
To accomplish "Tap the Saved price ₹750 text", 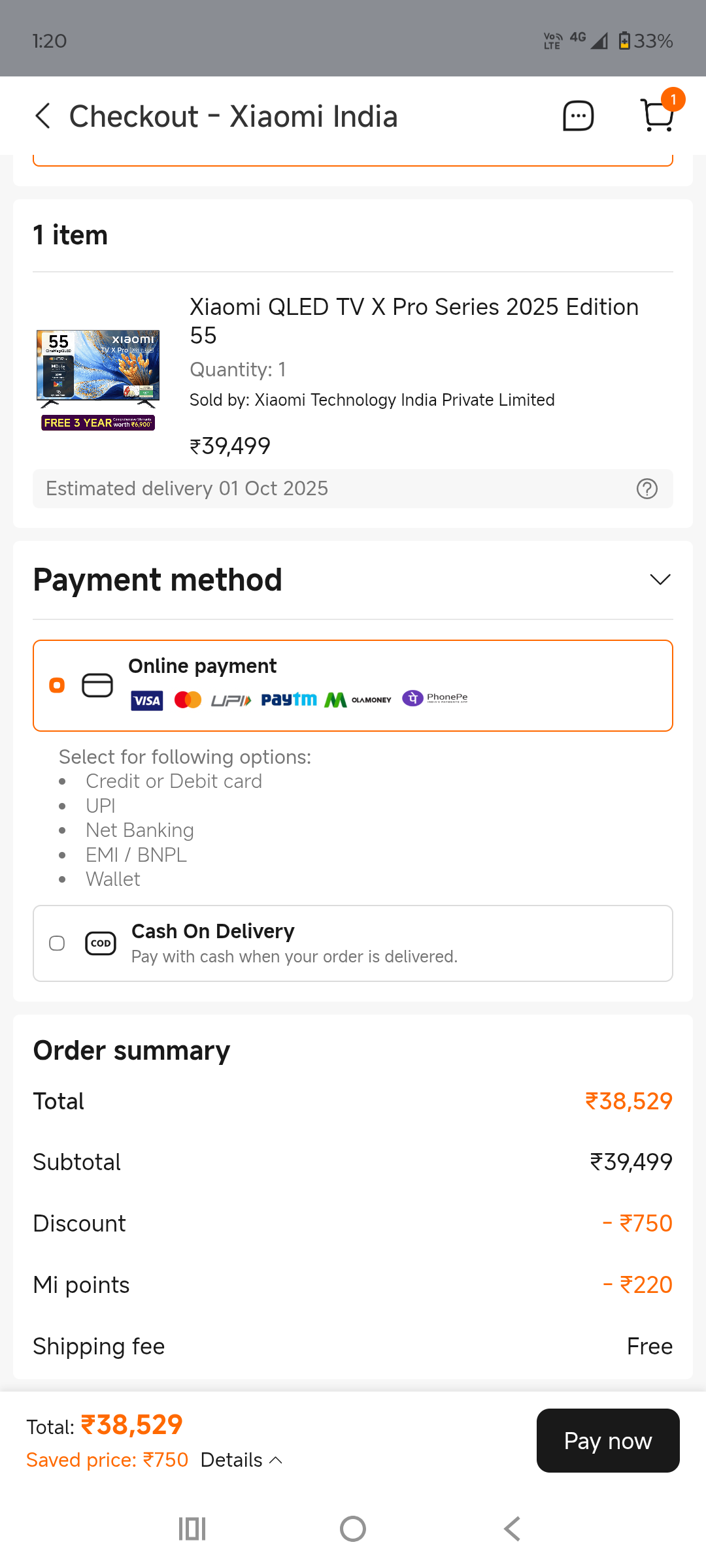I will click(107, 1460).
